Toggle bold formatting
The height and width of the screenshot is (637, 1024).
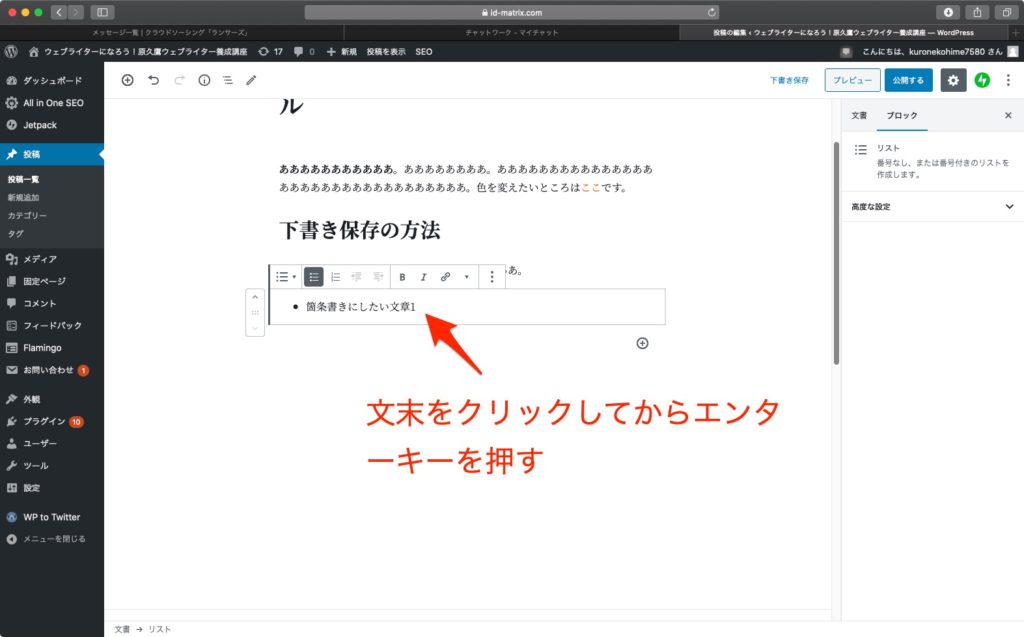[402, 277]
